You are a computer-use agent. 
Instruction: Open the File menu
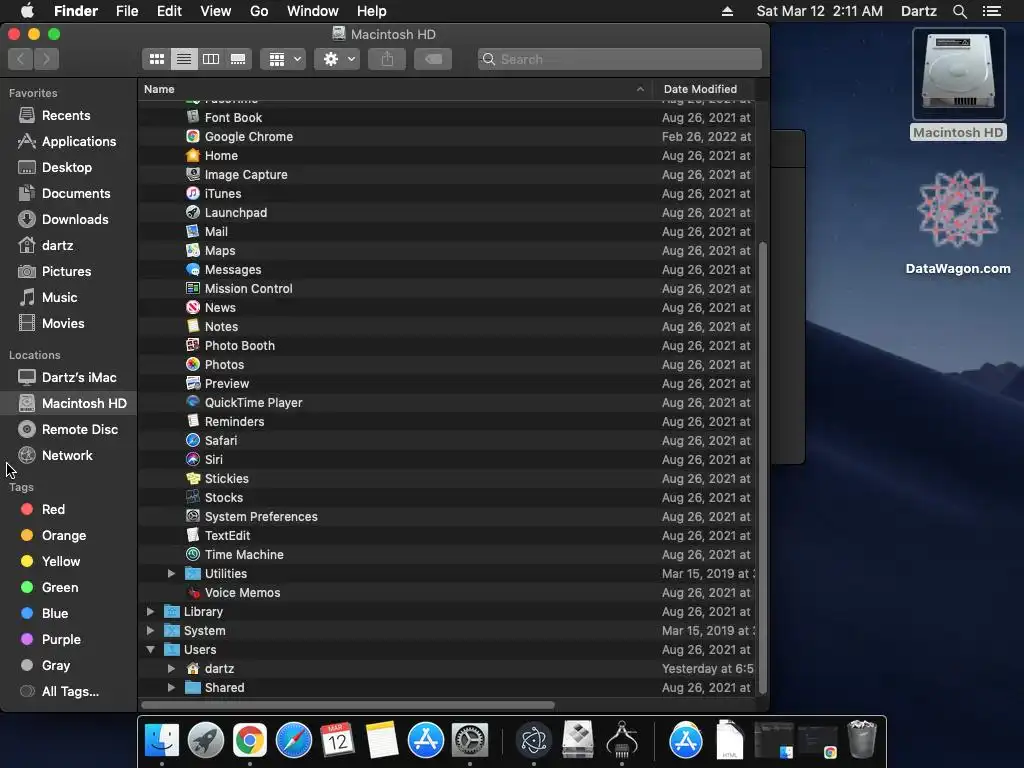click(x=127, y=11)
